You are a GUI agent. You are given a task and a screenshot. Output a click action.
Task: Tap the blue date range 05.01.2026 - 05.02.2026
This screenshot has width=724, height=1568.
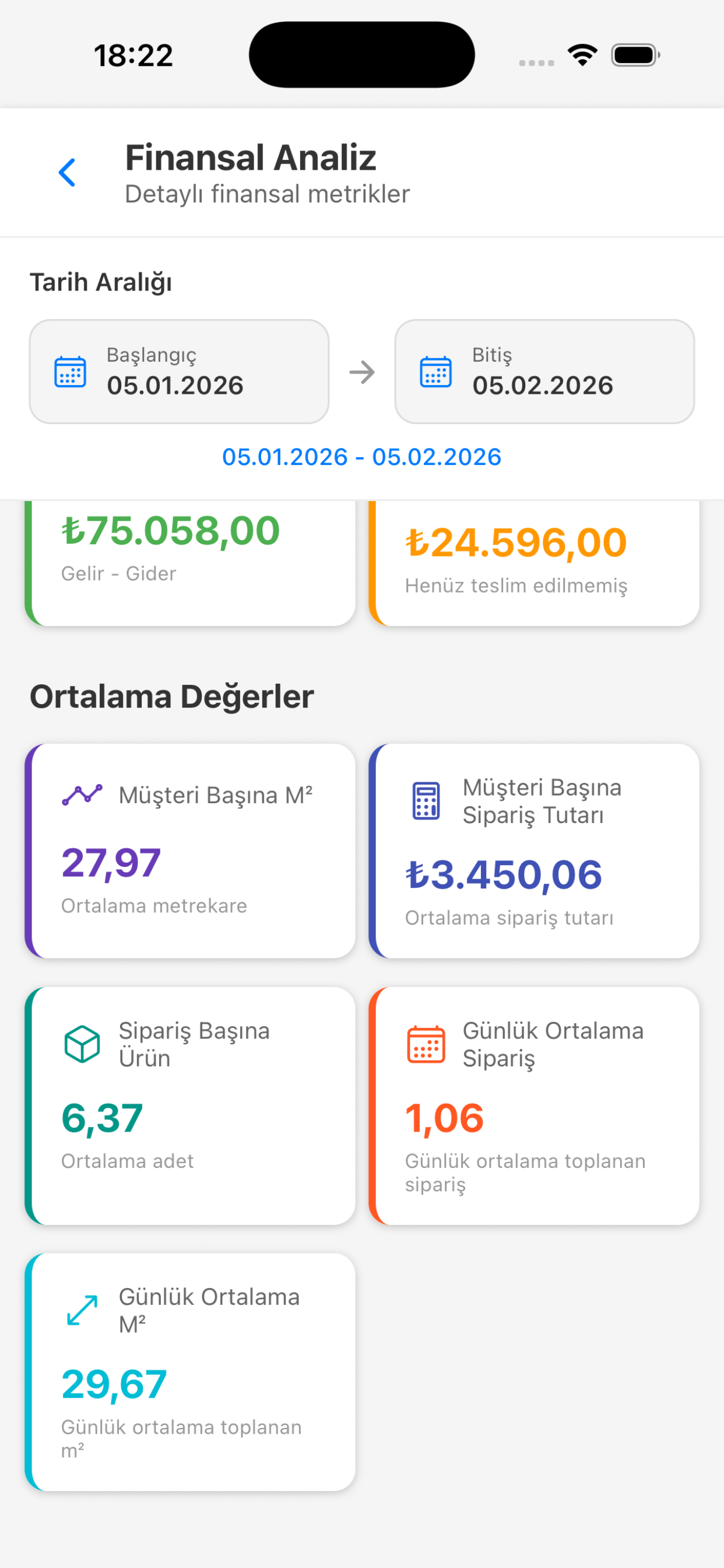pos(362,457)
